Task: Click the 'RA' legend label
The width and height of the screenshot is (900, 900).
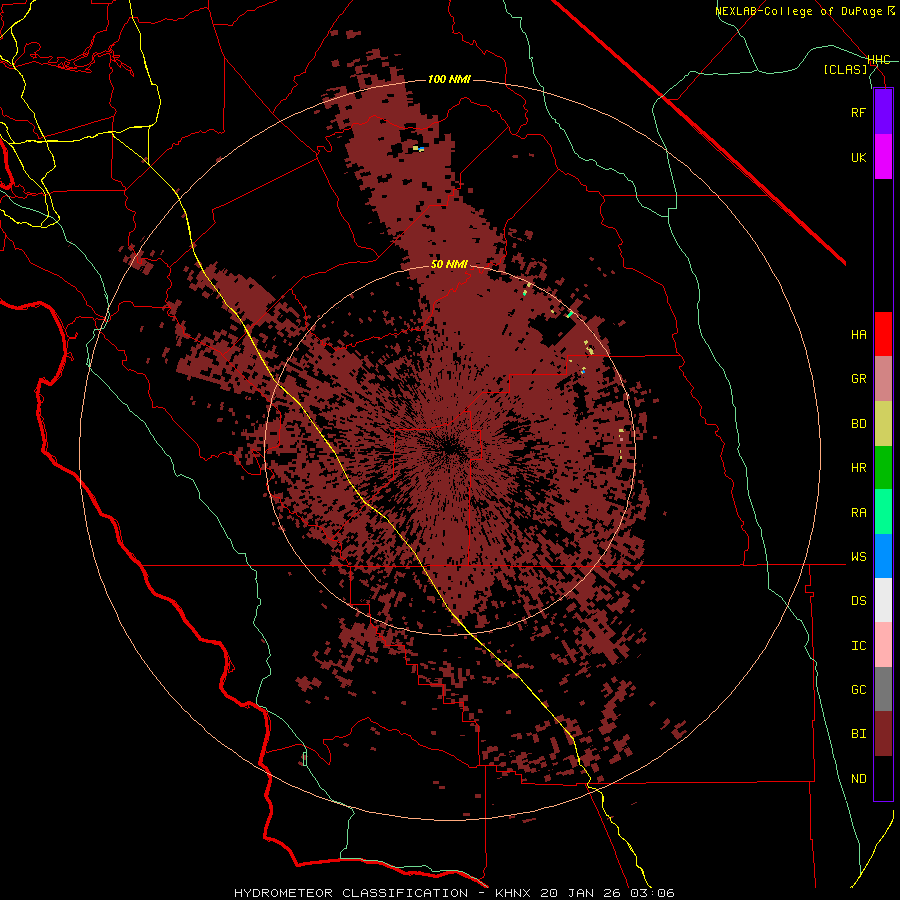Action: pyautogui.click(x=859, y=513)
